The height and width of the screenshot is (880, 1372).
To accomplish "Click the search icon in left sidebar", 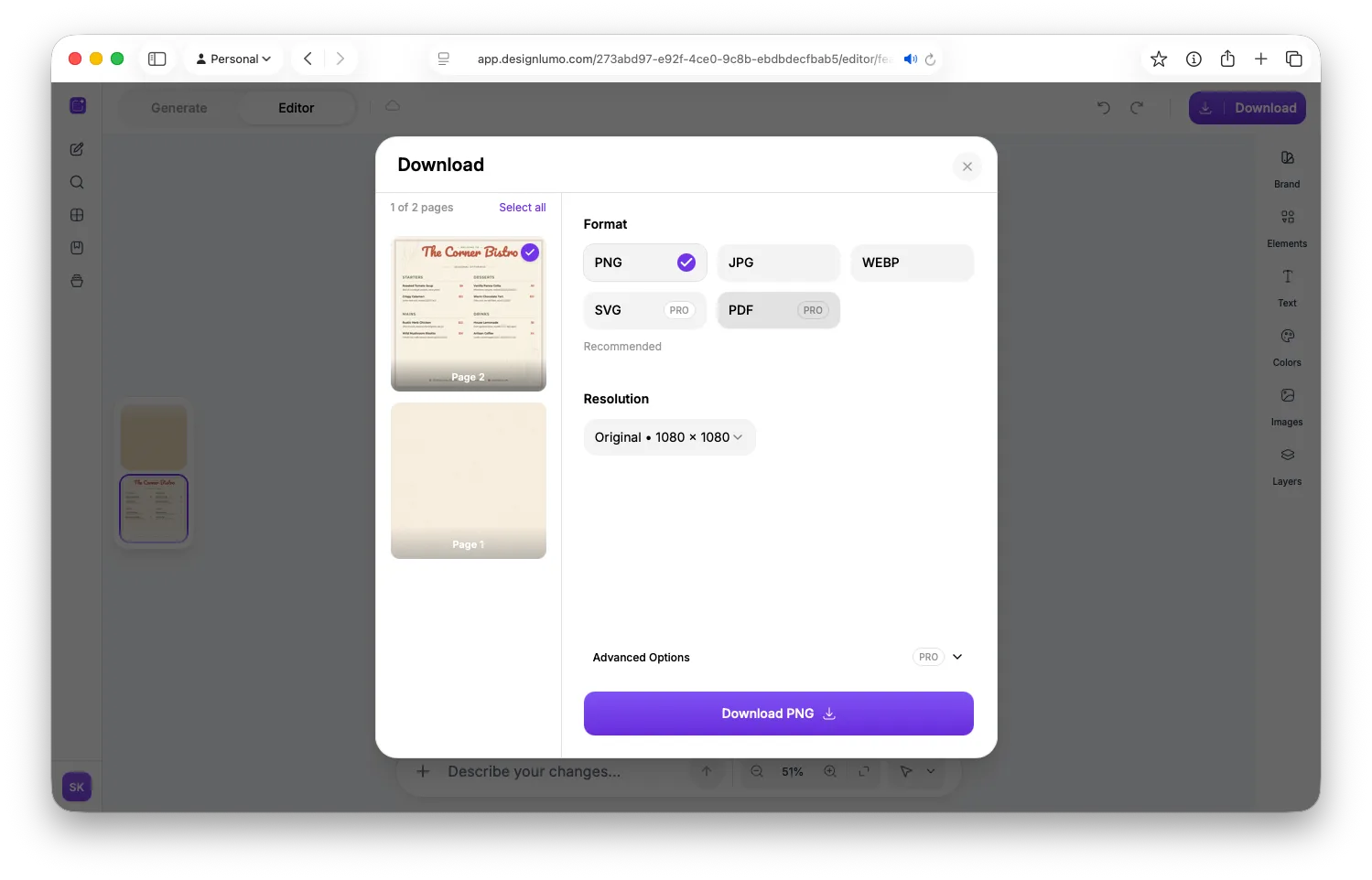I will point(77,182).
